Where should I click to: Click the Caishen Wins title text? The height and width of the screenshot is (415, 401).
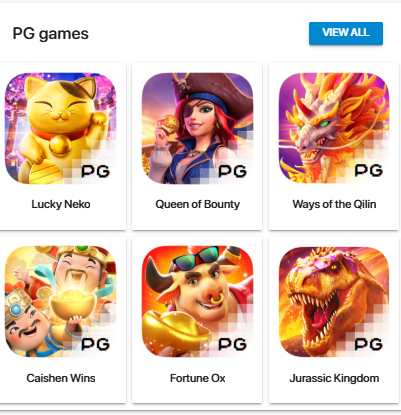61,378
